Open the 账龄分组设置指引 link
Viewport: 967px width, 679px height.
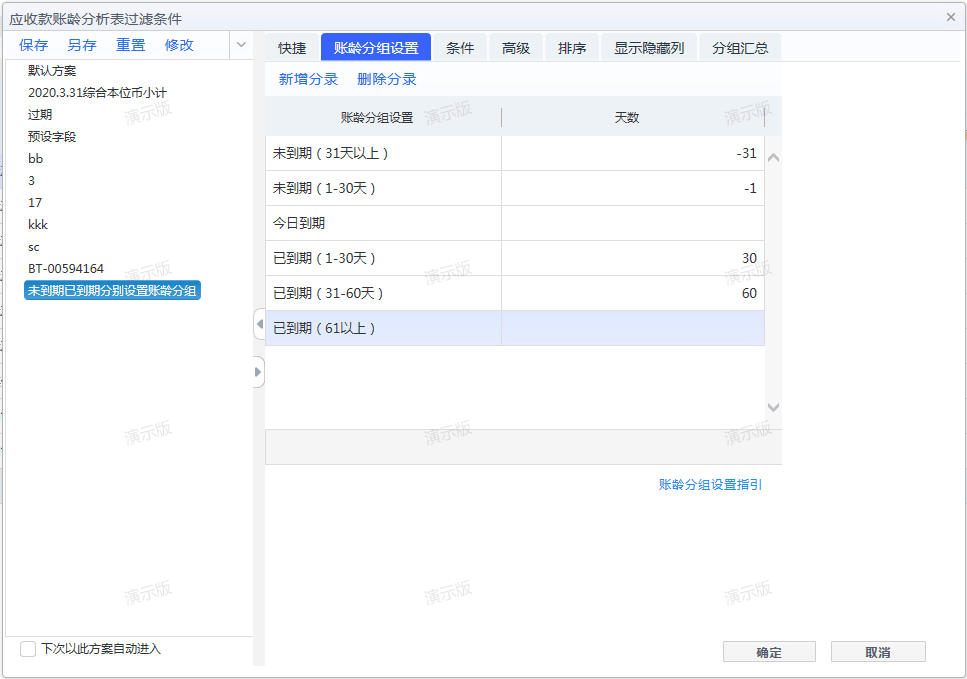pyautogui.click(x=710, y=484)
